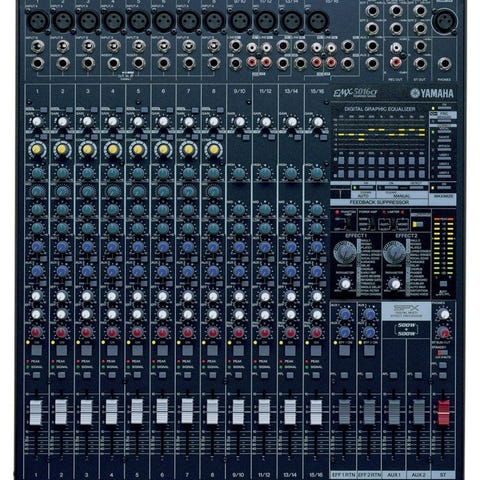Click the channel 8 fader cap
This screenshot has width=480, height=480.
coord(213,411)
